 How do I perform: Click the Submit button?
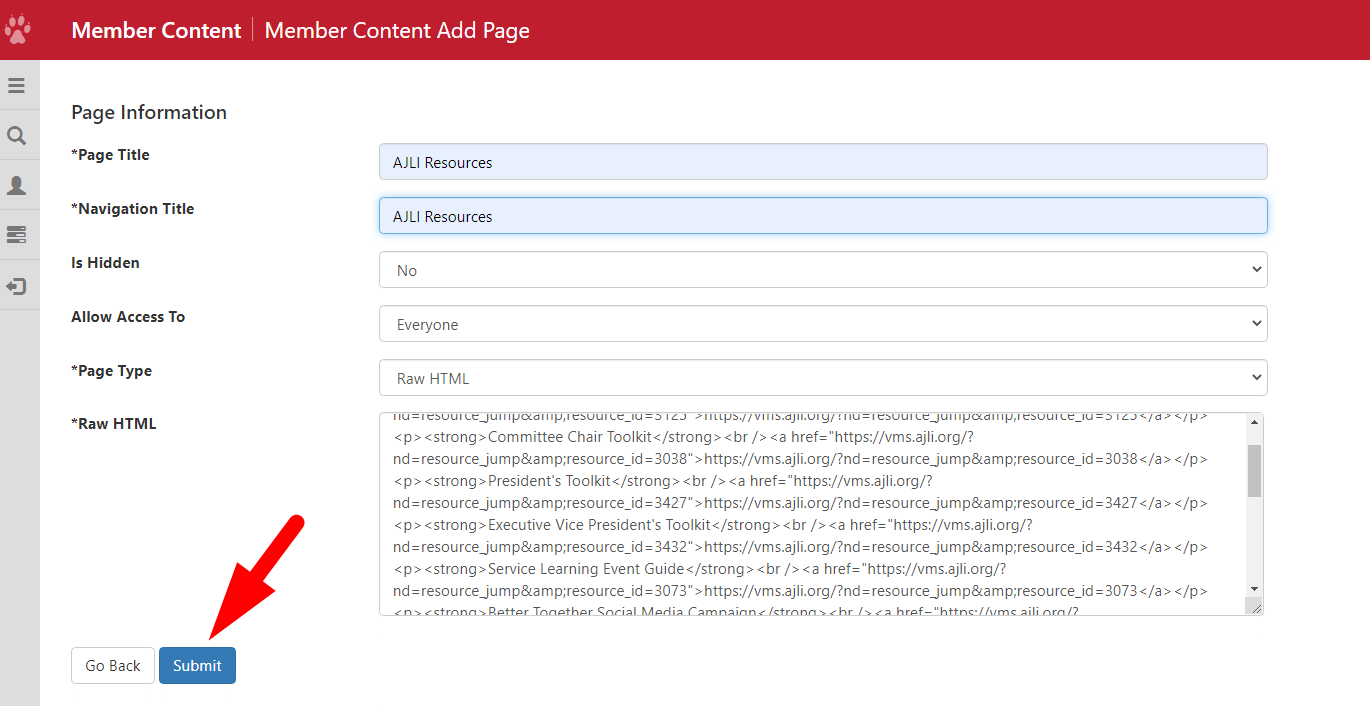(x=197, y=666)
